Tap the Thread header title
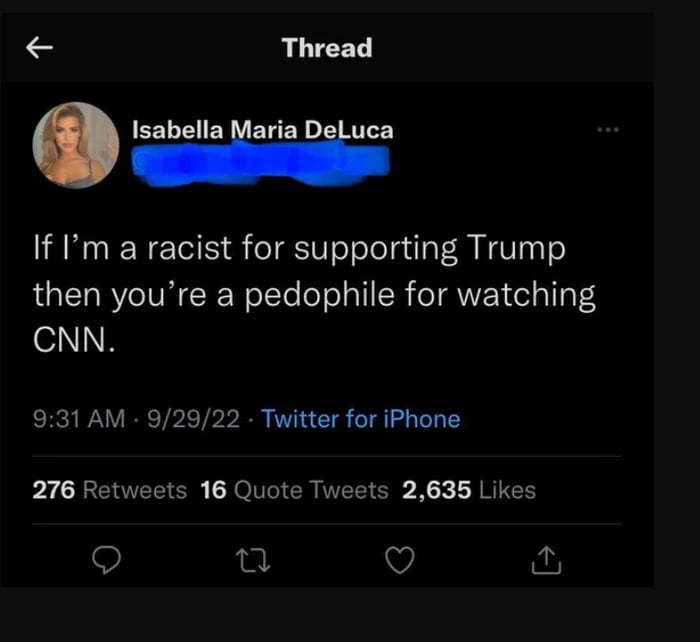Image resolution: width=700 pixels, height=642 pixels. [326, 47]
